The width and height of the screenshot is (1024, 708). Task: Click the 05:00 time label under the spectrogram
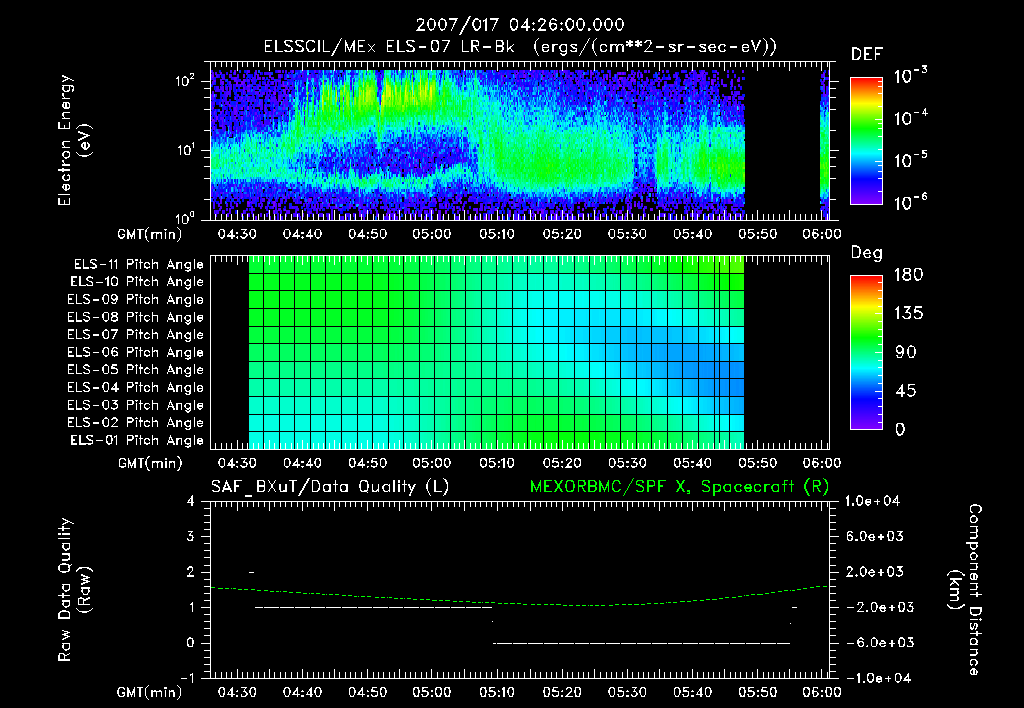tap(432, 234)
